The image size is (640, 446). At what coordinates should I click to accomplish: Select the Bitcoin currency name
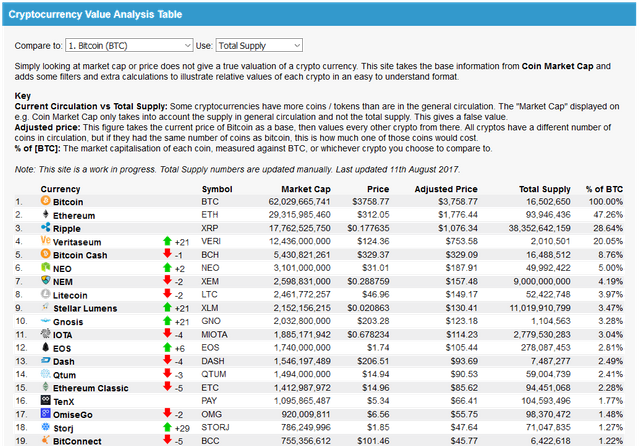tap(68, 202)
